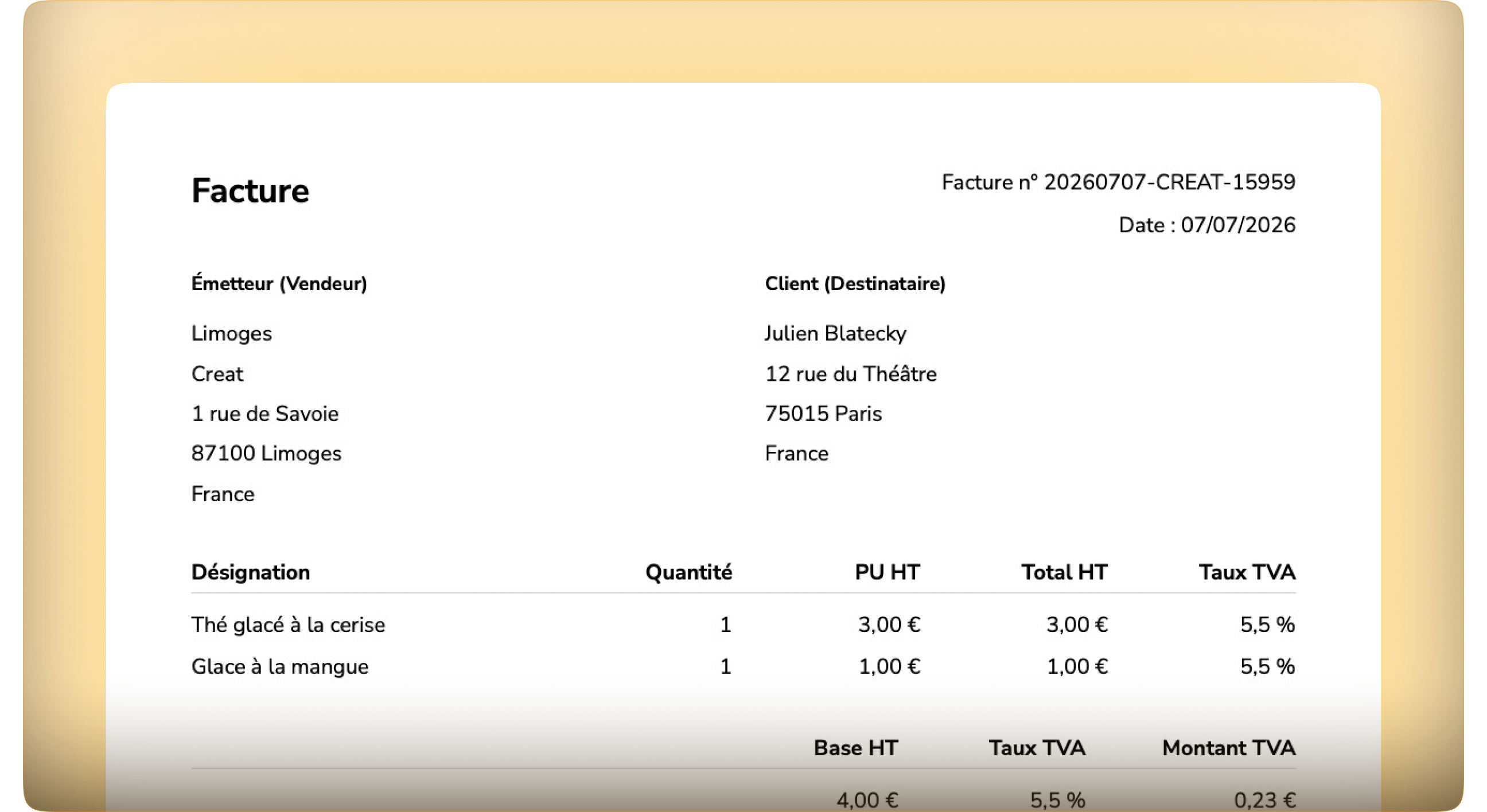Click France under seller address

coord(223,494)
